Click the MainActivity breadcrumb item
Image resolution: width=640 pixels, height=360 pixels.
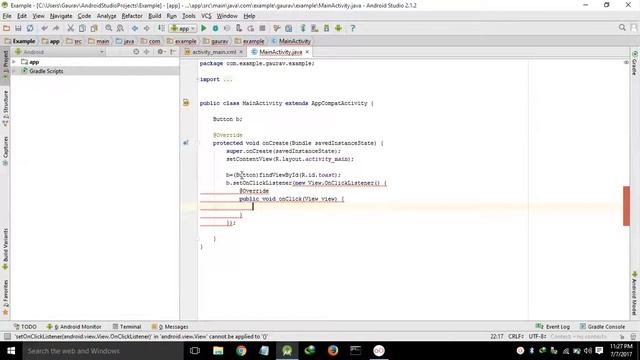pos(291,41)
